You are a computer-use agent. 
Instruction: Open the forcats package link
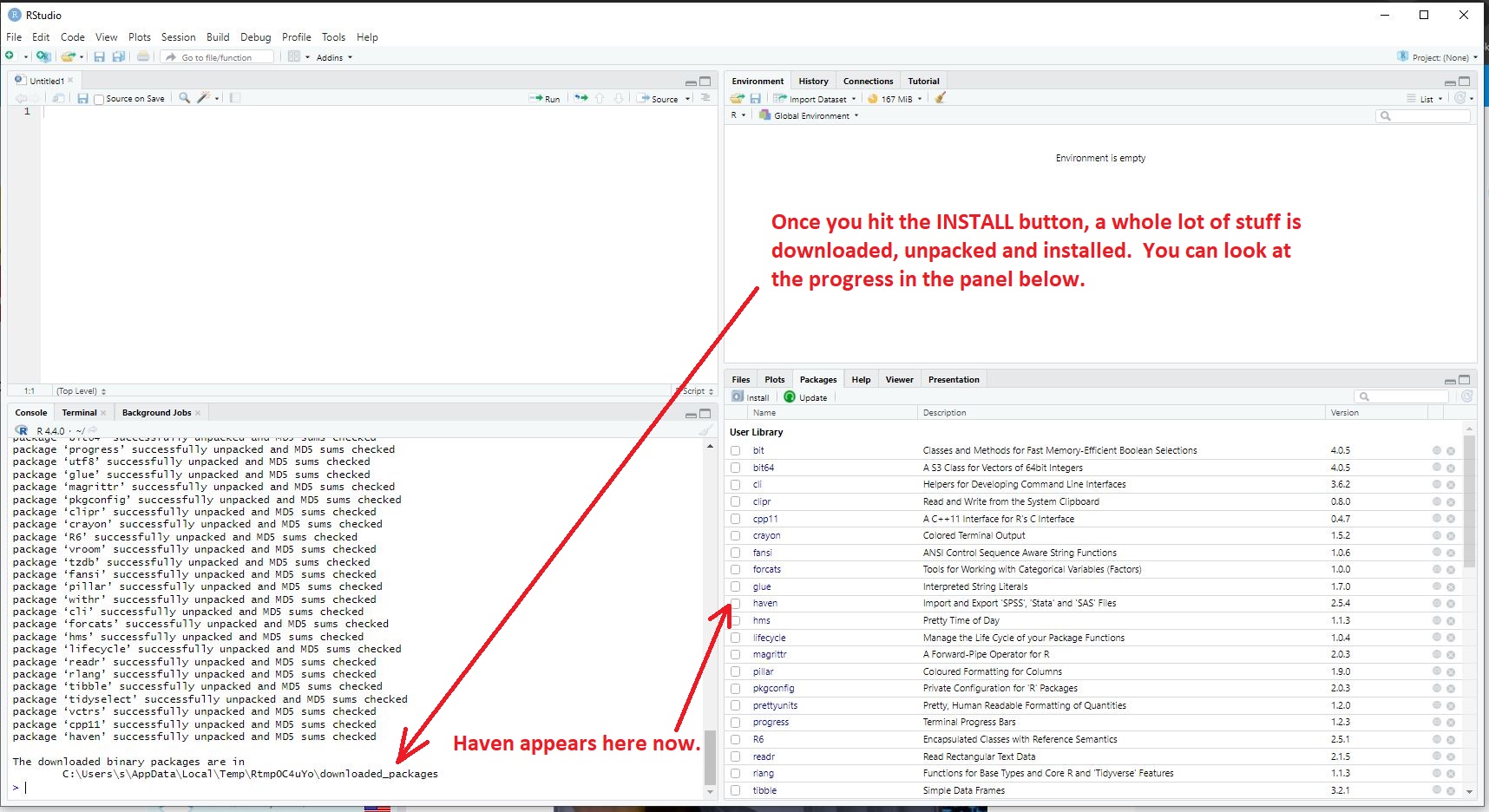766,570
